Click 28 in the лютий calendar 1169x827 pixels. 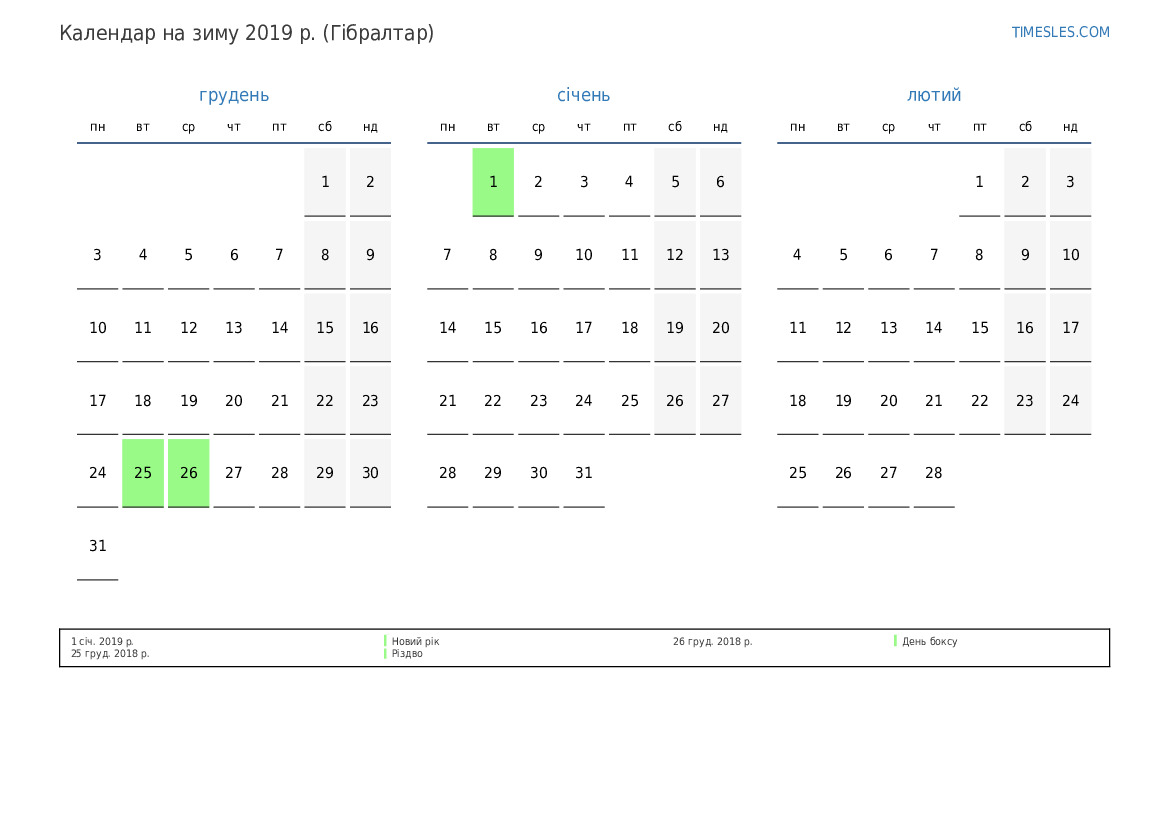pyautogui.click(x=933, y=473)
